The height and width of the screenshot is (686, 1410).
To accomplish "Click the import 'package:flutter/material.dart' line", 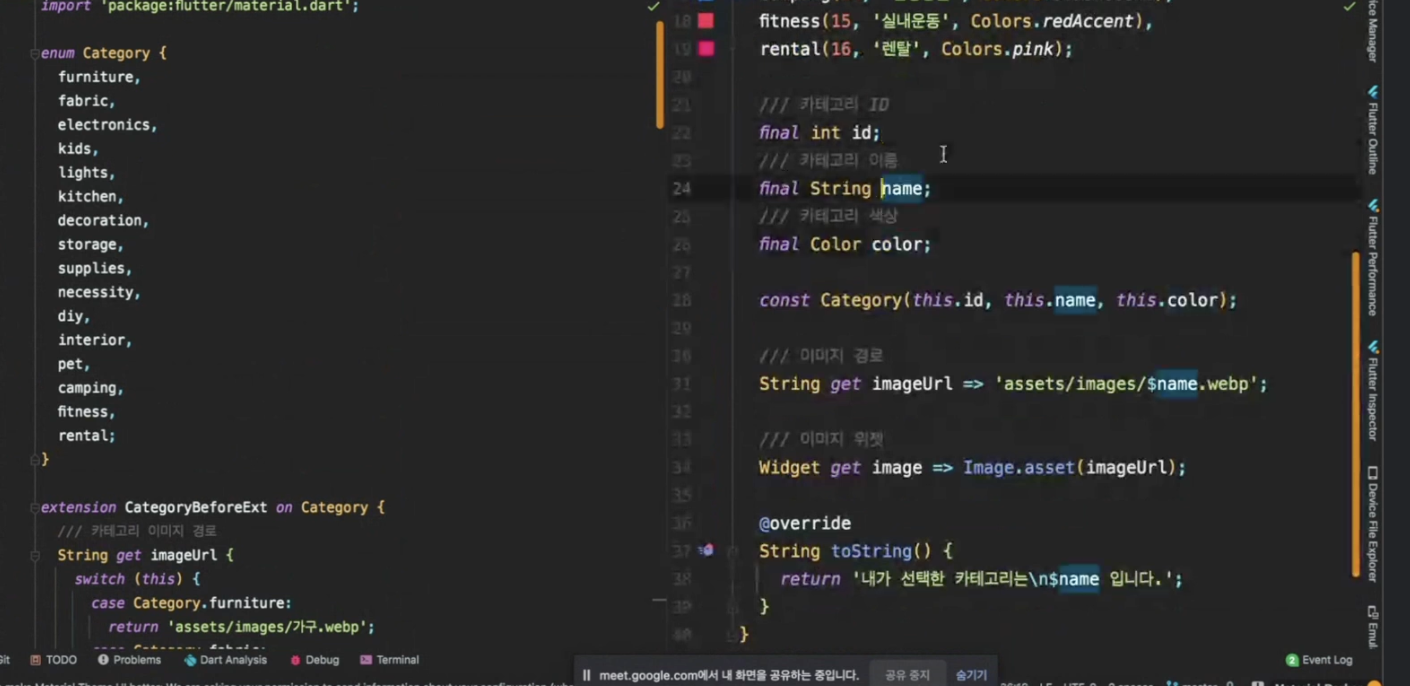I will pos(199,6).
